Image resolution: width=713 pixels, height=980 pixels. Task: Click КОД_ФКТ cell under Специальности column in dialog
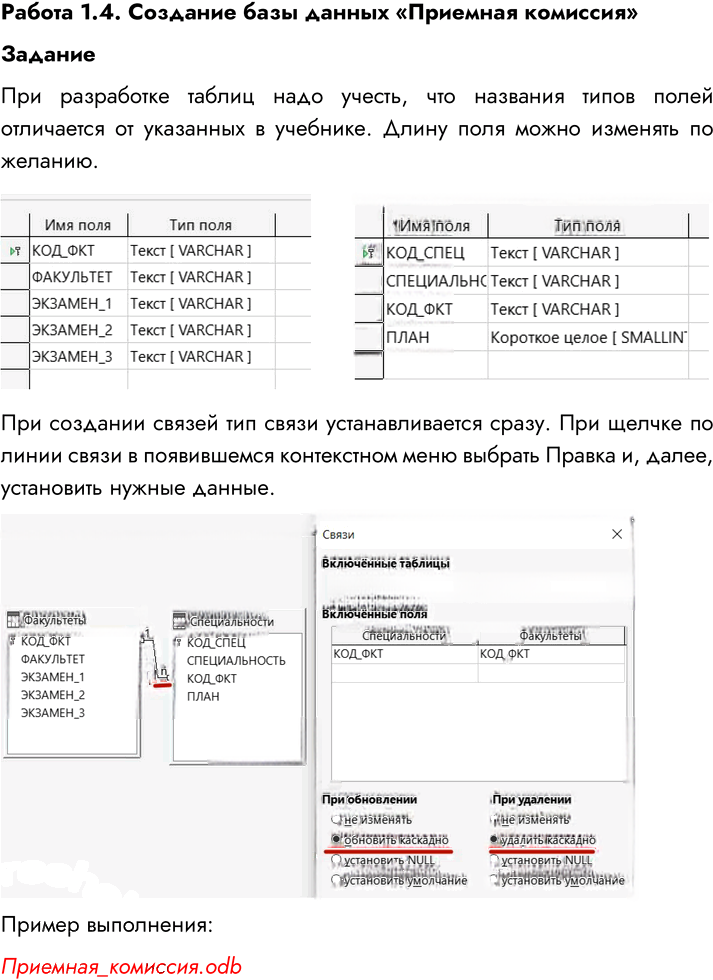(404, 654)
